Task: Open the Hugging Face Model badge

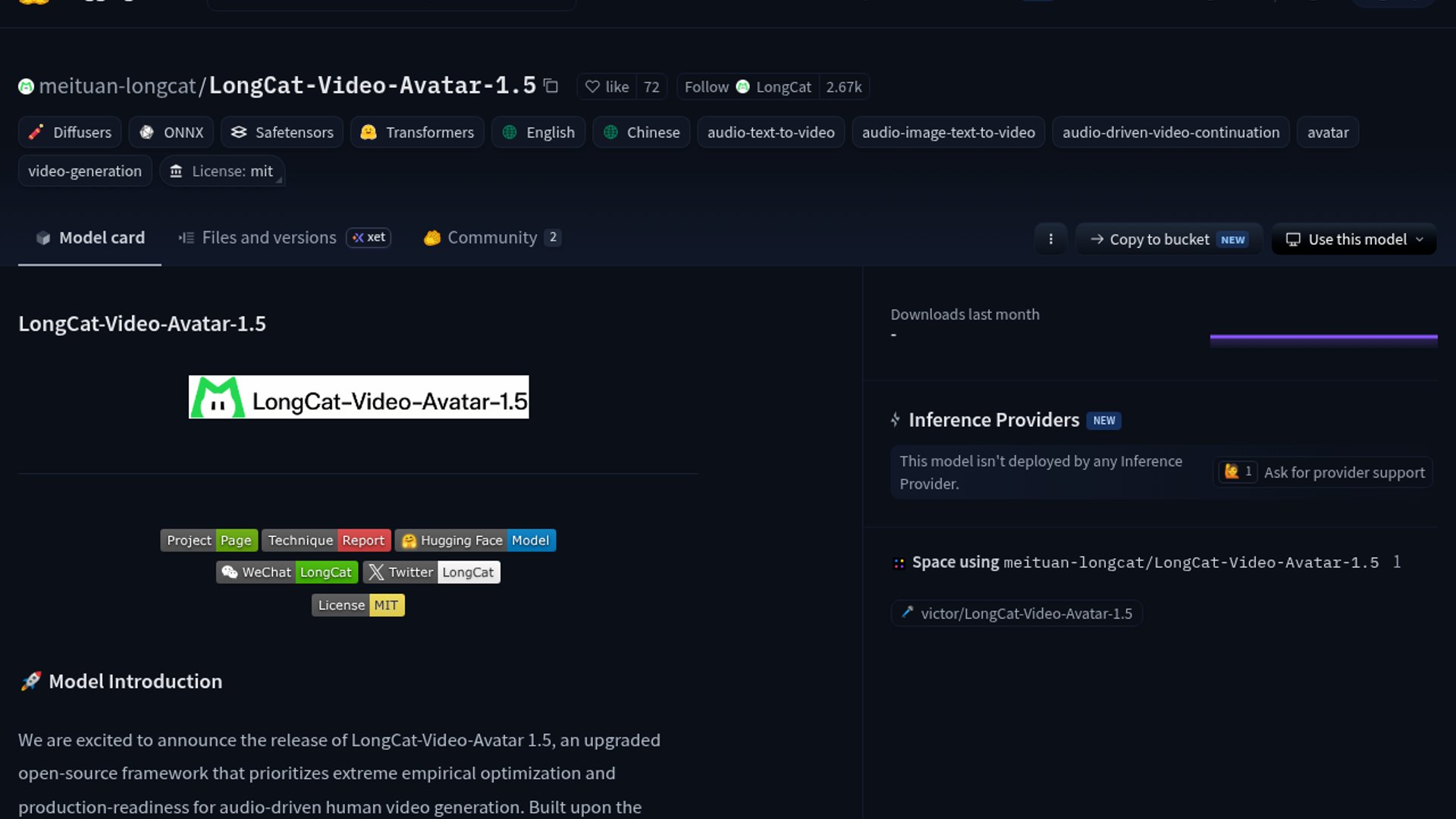Action: pyautogui.click(x=475, y=540)
